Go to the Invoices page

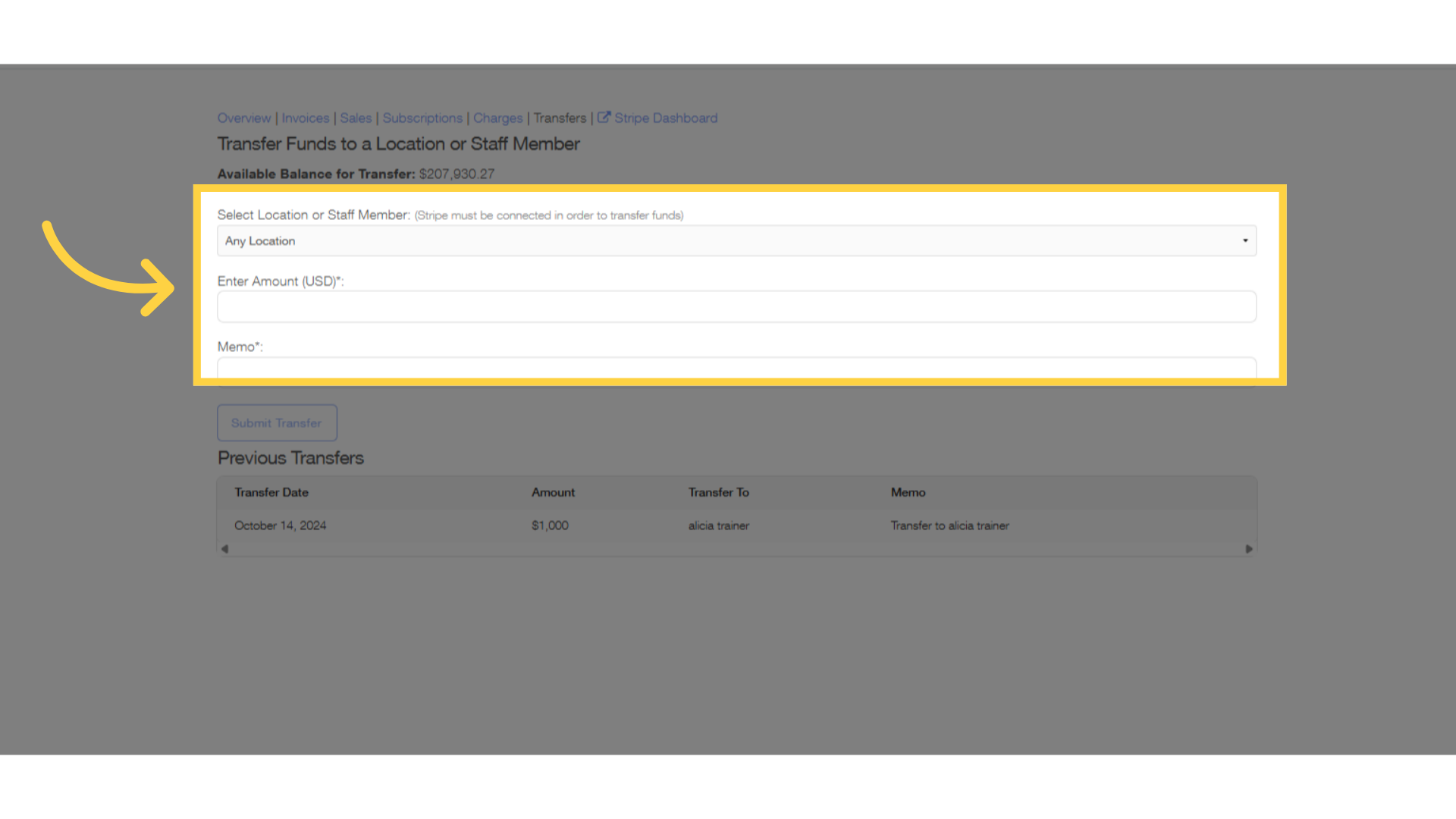pyautogui.click(x=306, y=118)
